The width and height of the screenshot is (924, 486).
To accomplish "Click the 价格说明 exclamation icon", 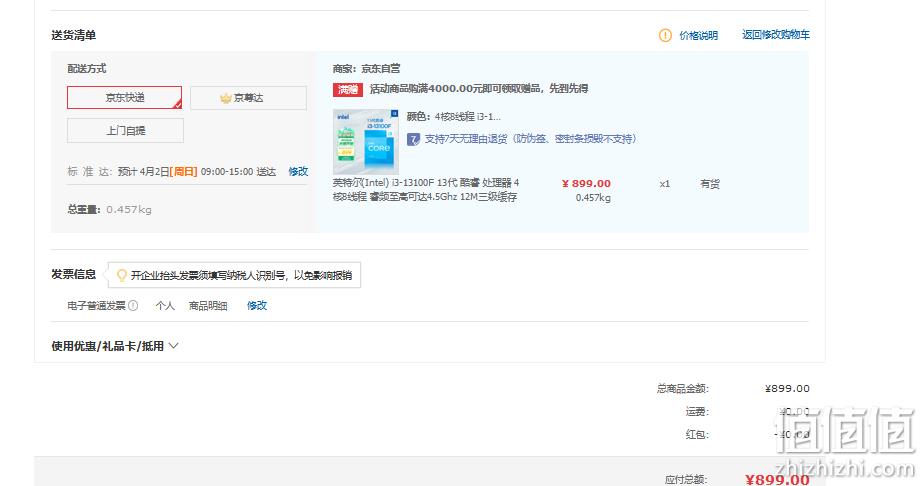I will point(665,35).
